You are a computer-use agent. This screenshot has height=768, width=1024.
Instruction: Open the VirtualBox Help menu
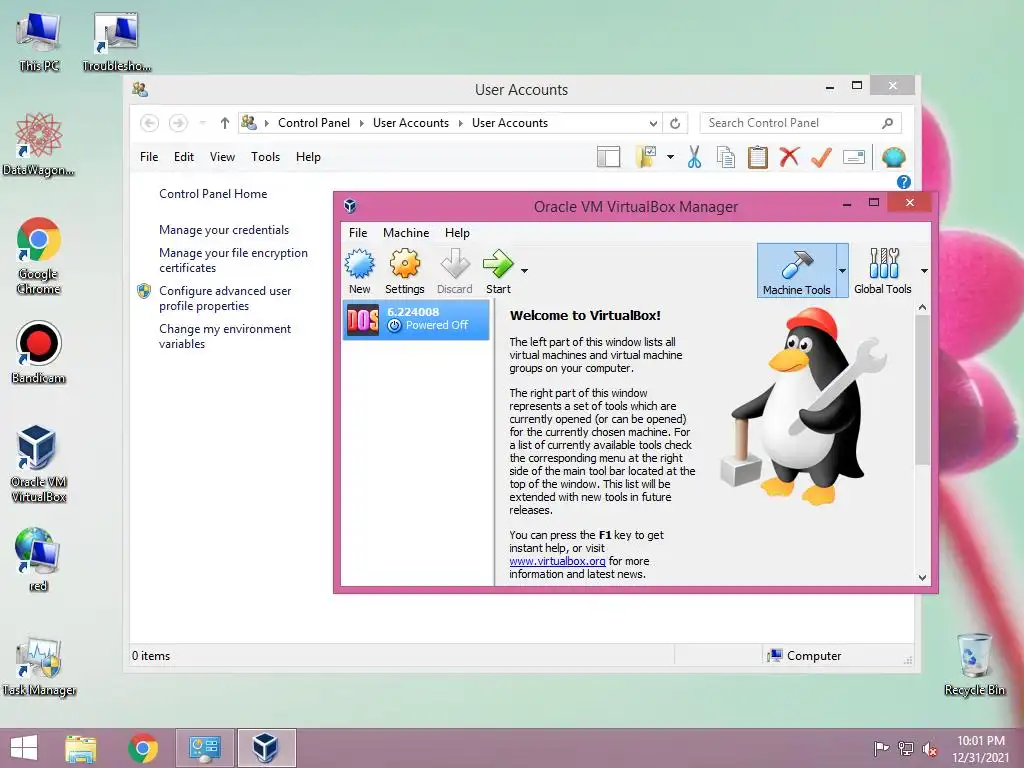point(457,232)
